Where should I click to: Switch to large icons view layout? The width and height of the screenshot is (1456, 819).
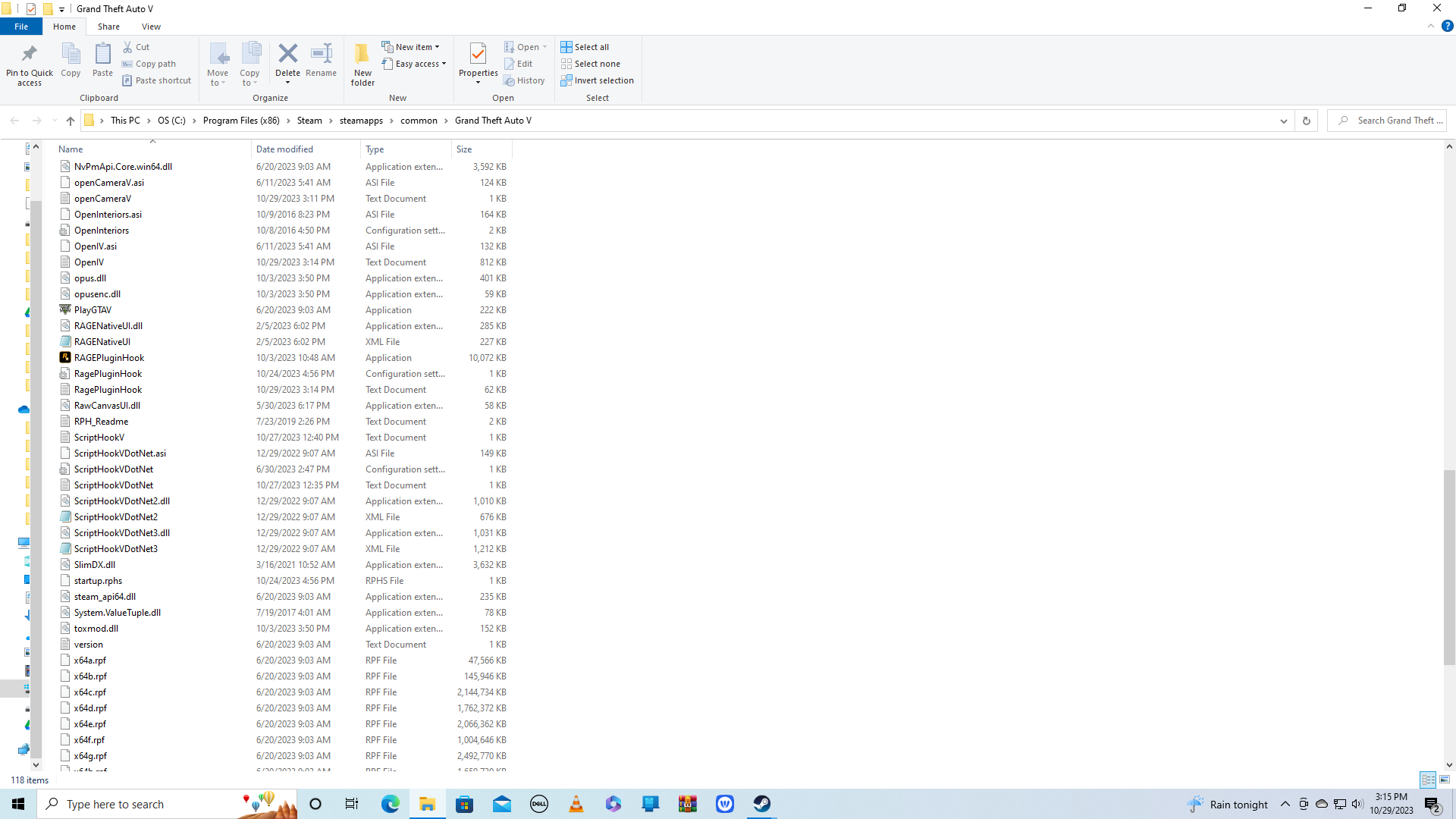1445,780
